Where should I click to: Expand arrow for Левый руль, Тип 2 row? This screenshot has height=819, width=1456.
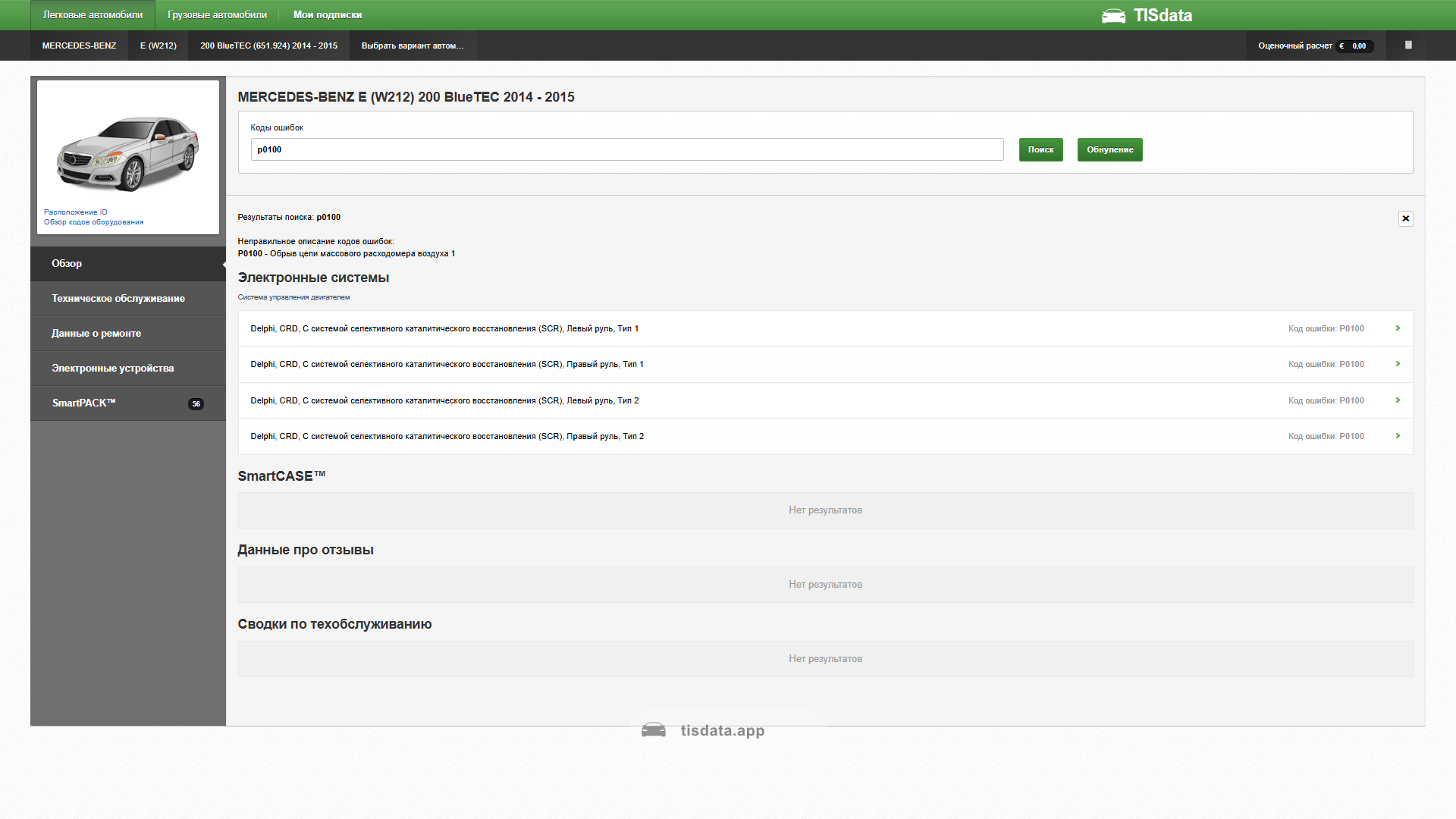1398,400
